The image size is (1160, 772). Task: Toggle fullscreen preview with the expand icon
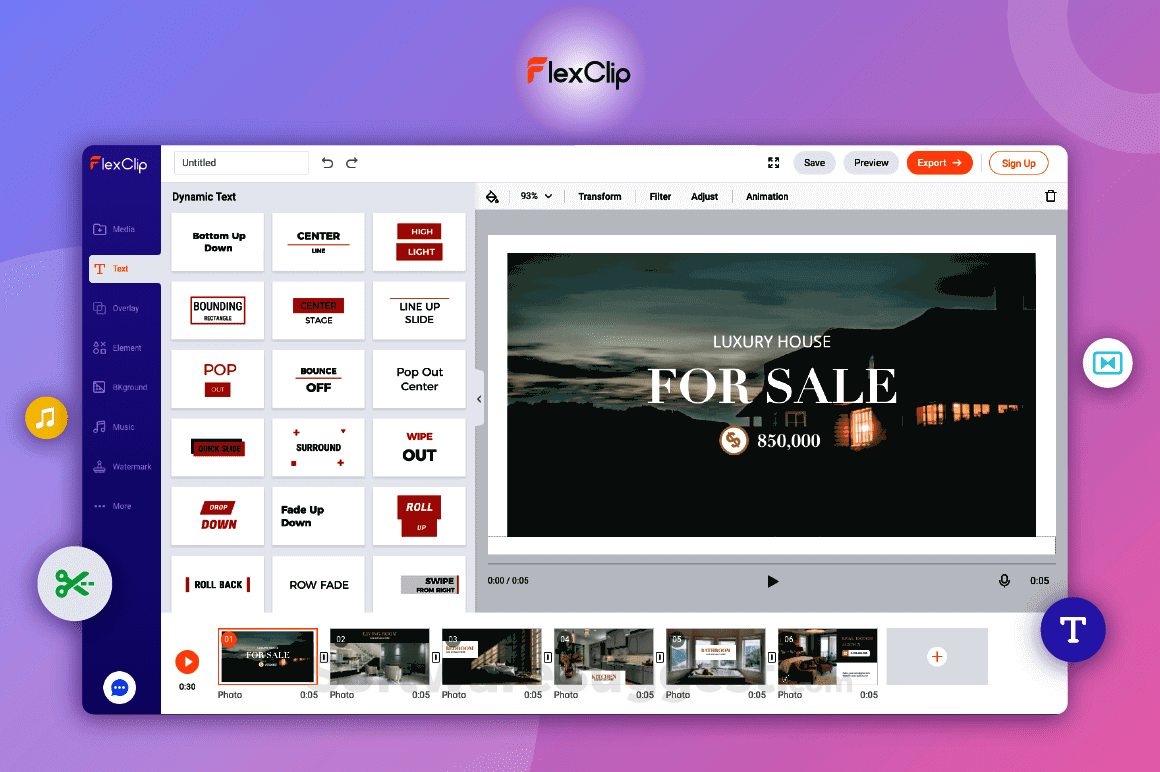pos(773,162)
